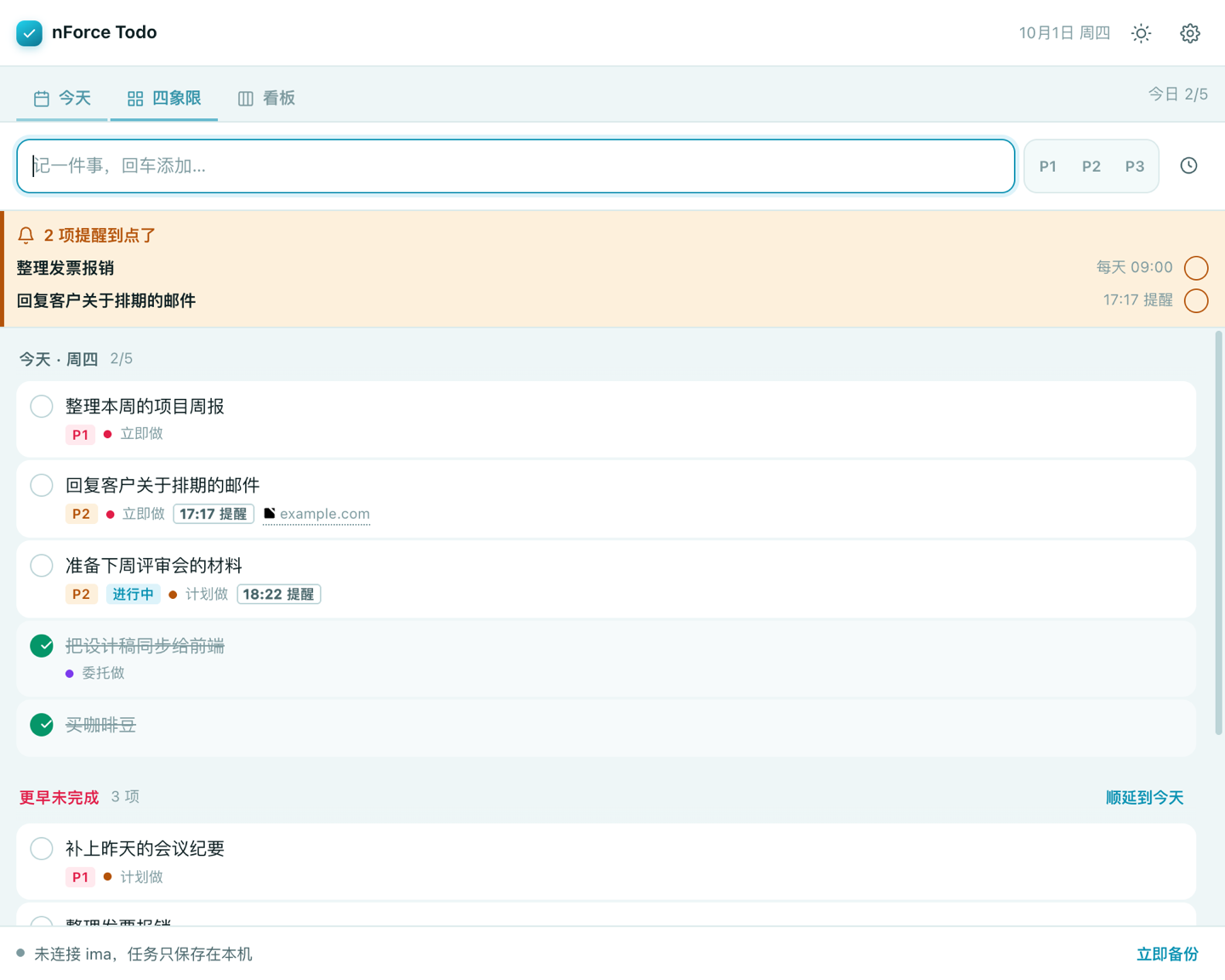Switch to the 看板 tab

[x=266, y=98]
